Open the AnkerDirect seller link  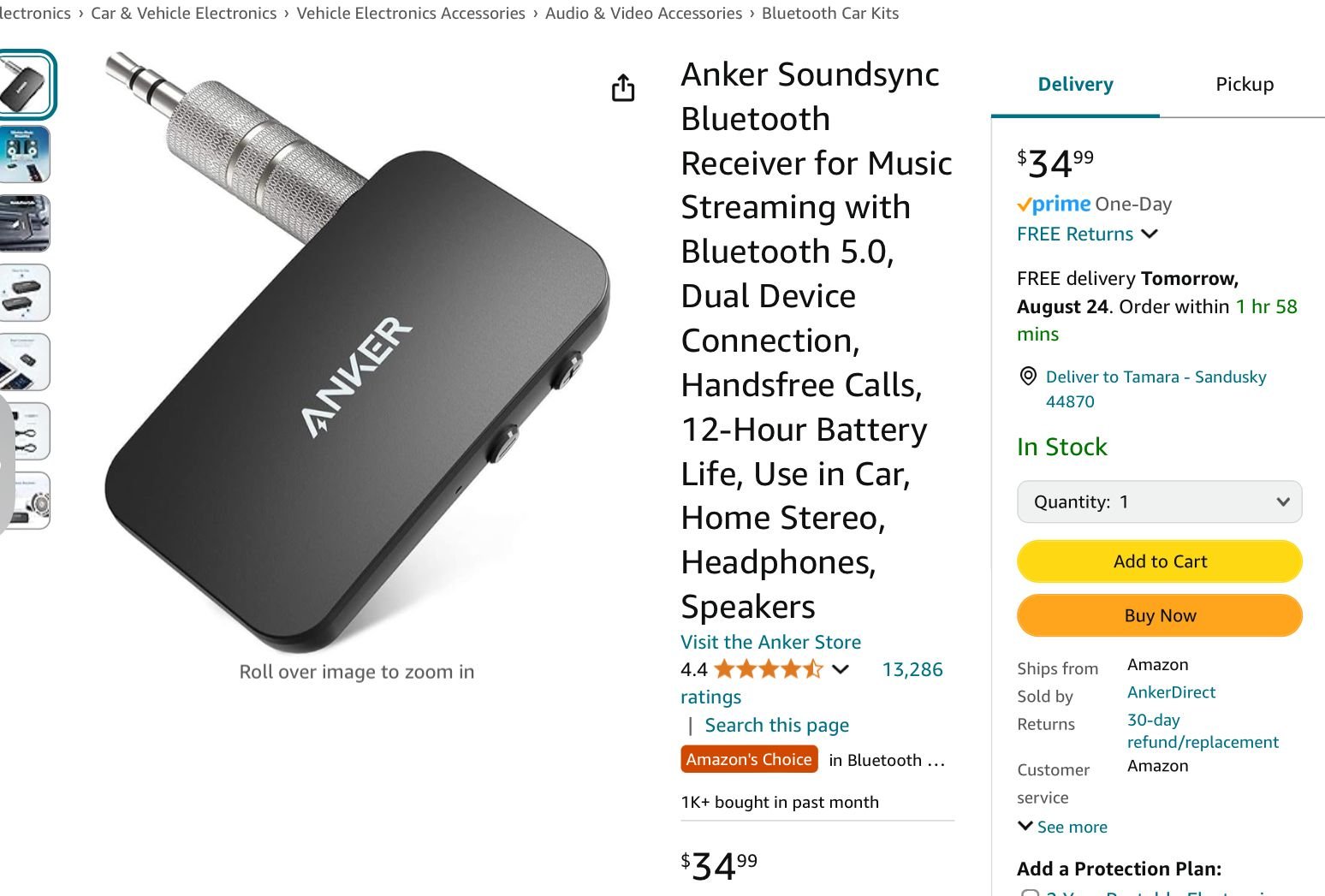pos(1171,692)
